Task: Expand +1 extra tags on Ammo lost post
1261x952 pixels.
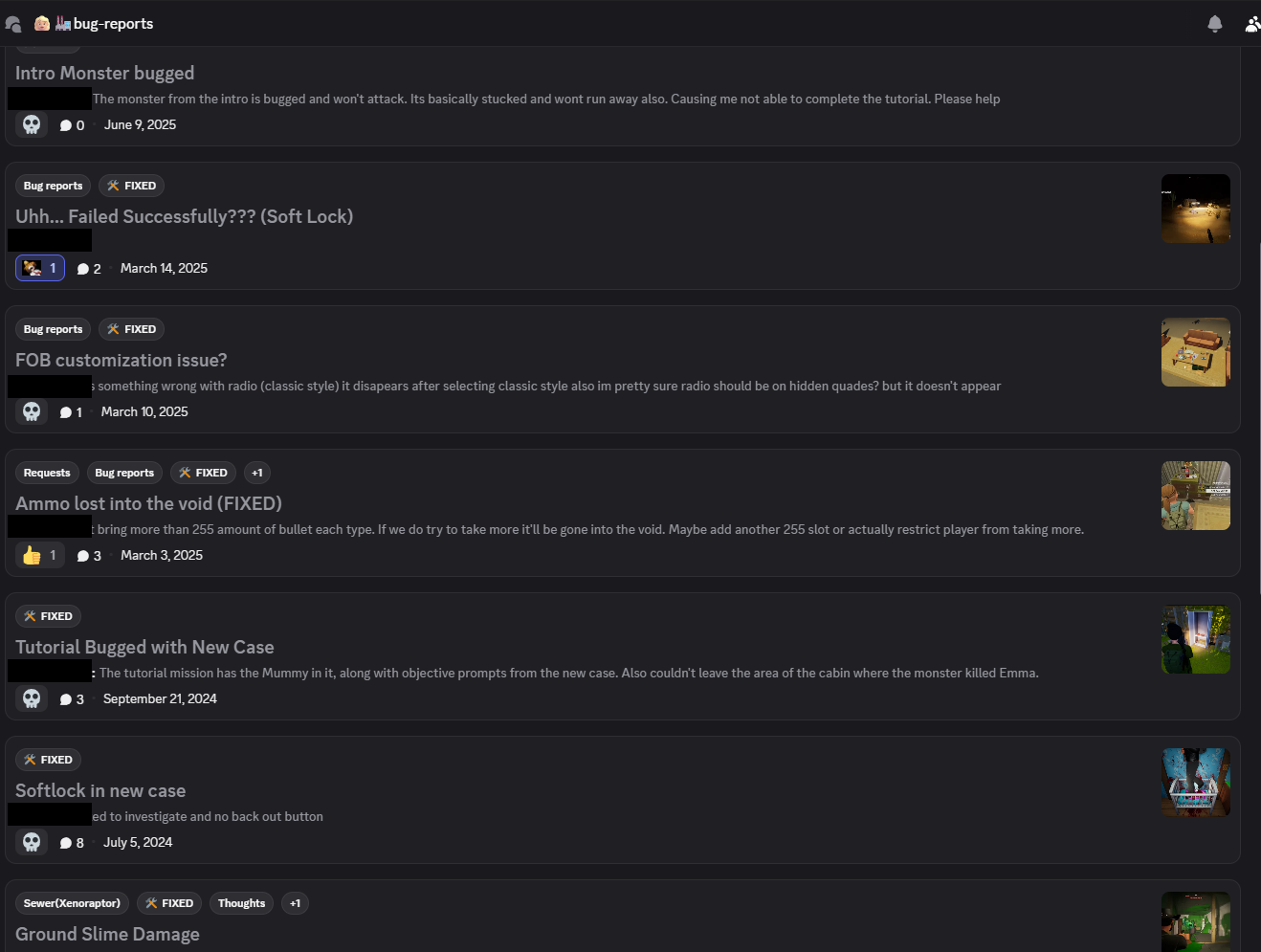Action: 257,473
